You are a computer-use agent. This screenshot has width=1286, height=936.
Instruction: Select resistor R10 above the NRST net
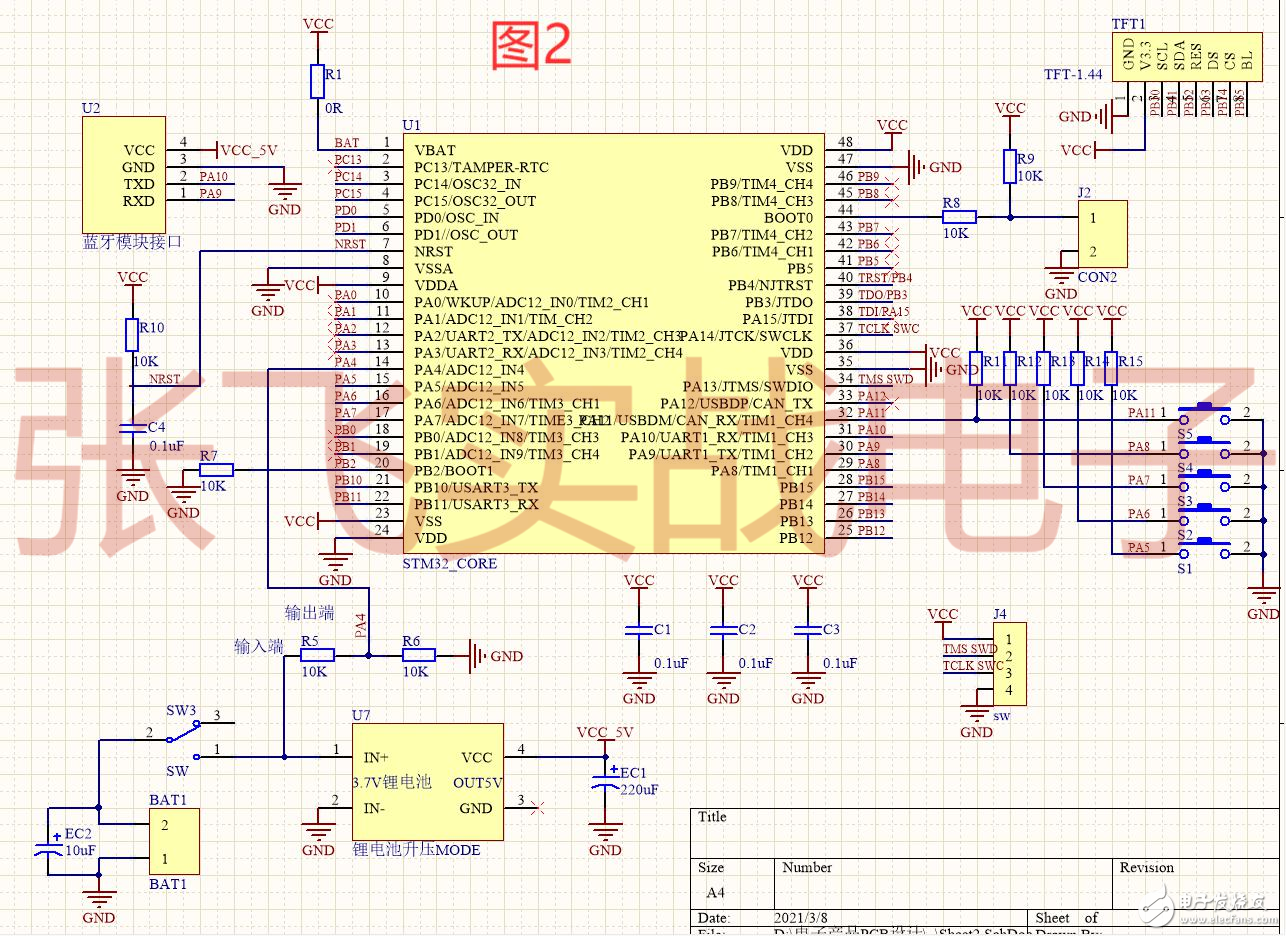point(132,335)
